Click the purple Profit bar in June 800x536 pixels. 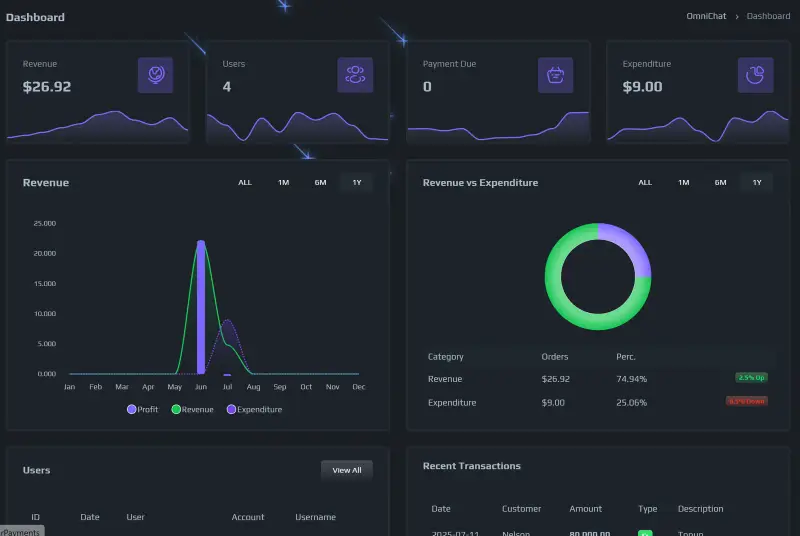tap(201, 308)
